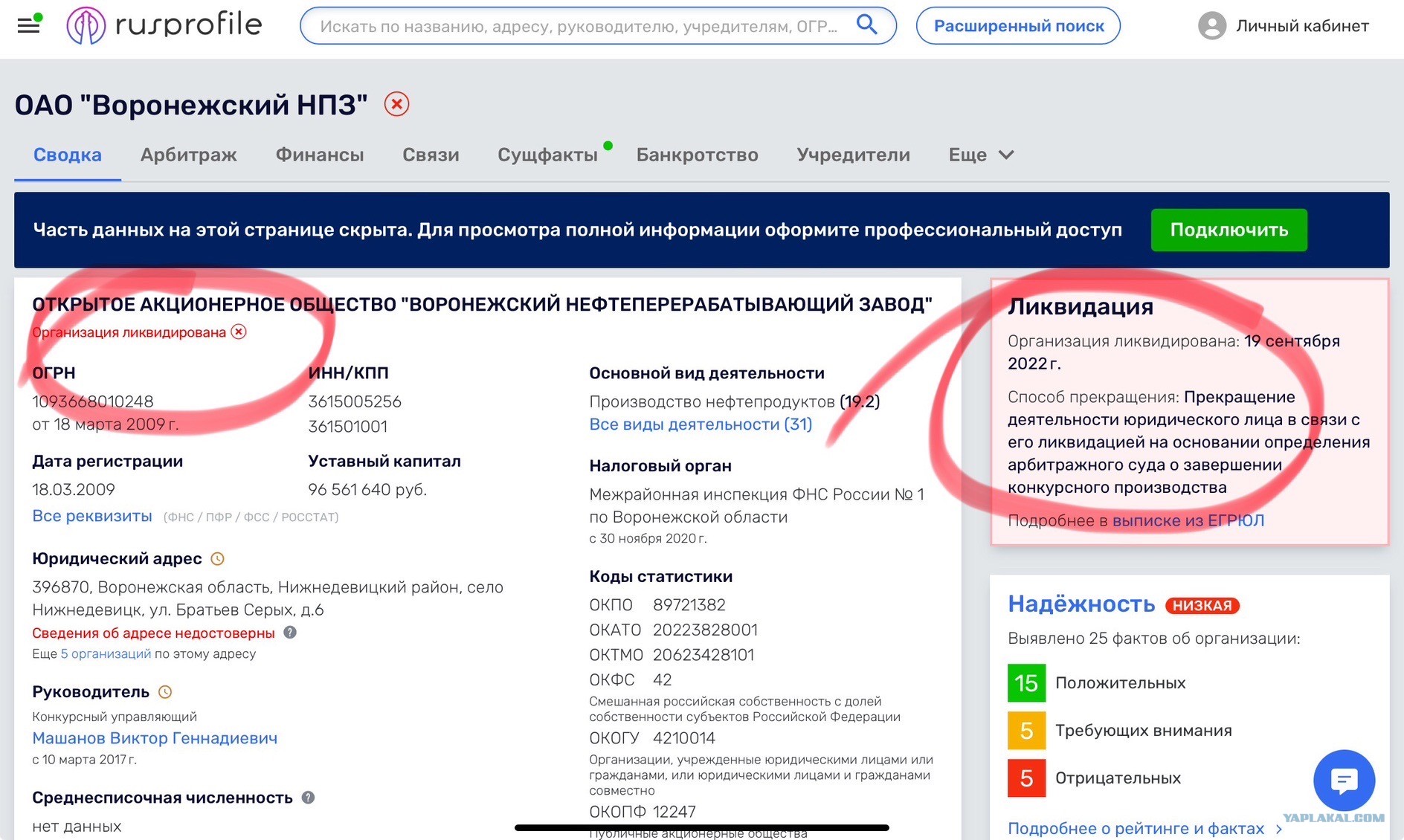The width and height of the screenshot is (1404, 840).
Task: Click the magnifying glass search icon
Action: 866,25
